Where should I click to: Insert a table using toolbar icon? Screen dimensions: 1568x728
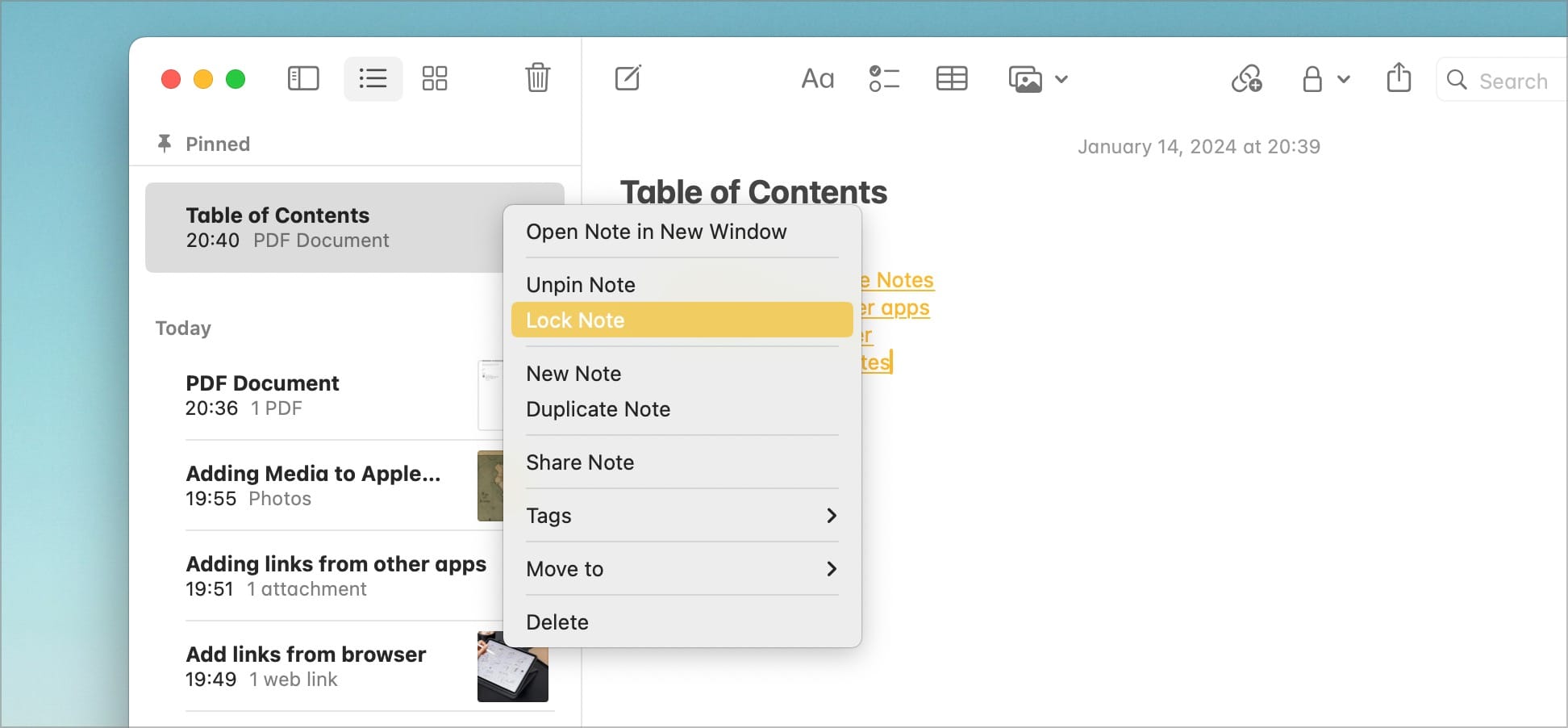click(952, 79)
